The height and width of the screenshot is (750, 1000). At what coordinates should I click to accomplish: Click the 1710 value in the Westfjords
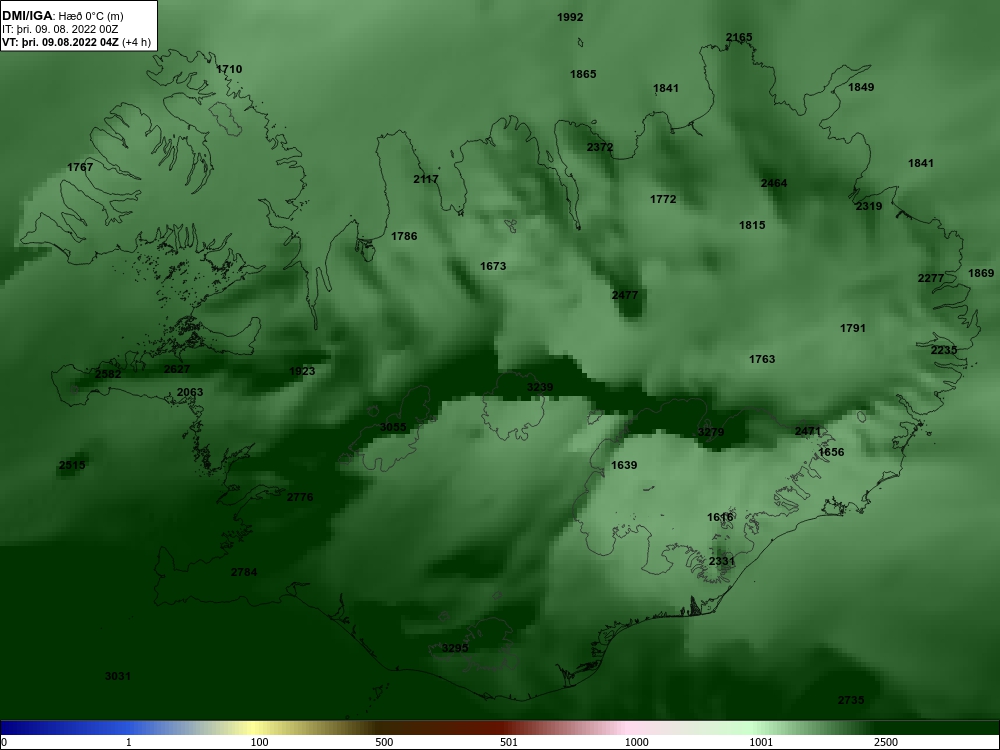click(229, 69)
